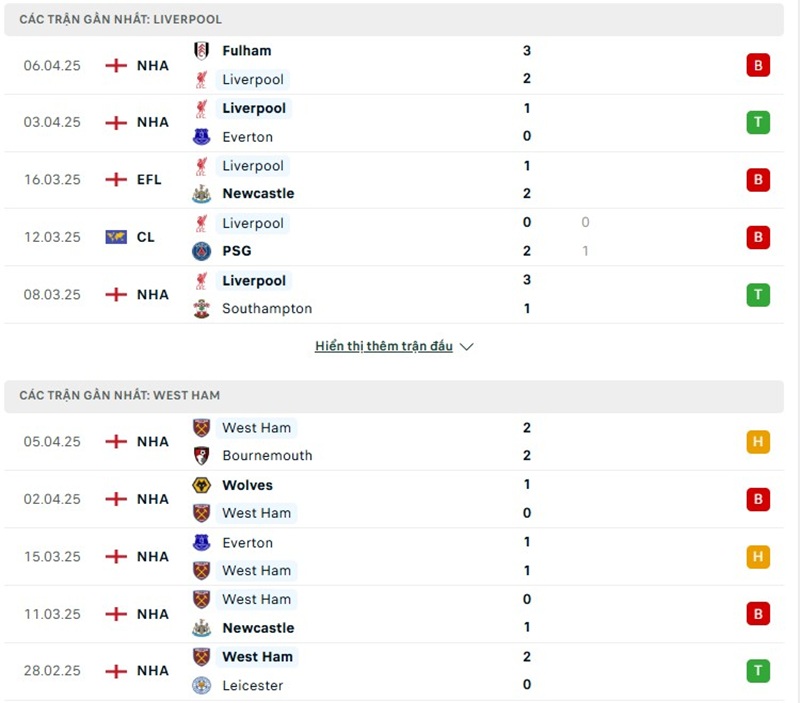Expand more matches with the chevron arrow
The height and width of the screenshot is (703, 800).
click(x=466, y=347)
